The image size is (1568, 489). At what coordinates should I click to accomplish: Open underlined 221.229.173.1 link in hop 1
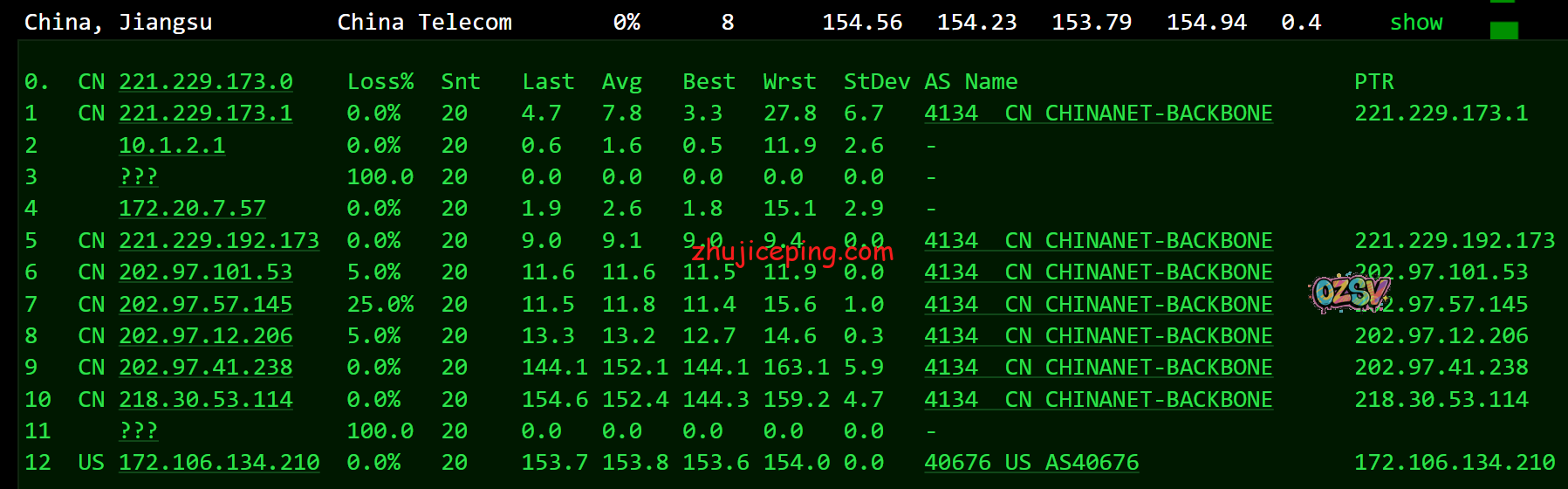(206, 114)
